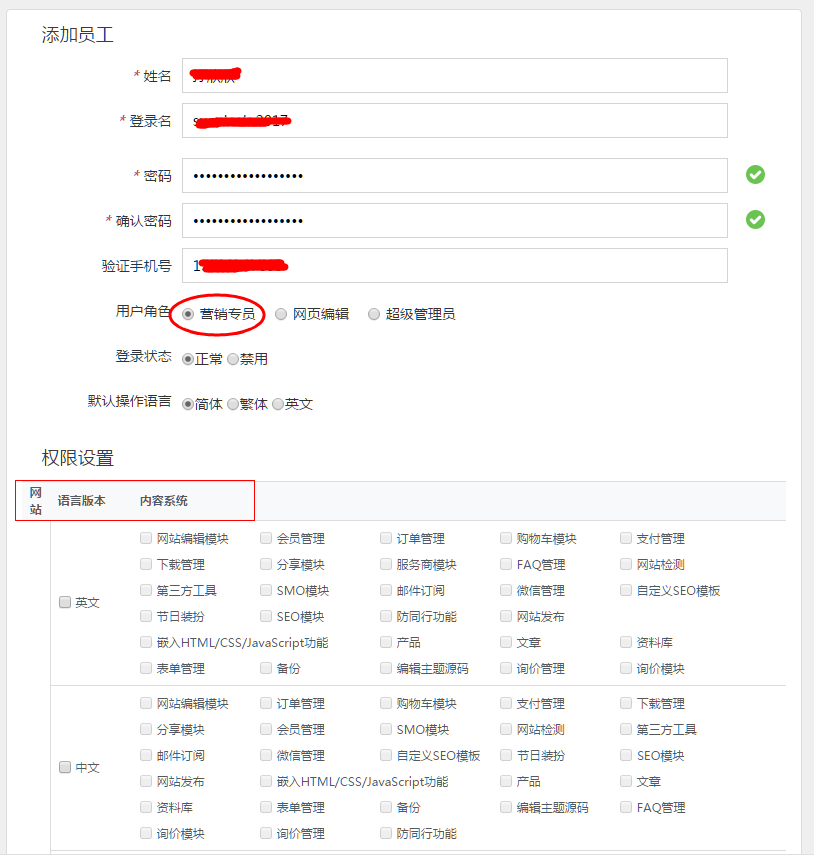Screen dimensions: 814x855
Task: Check 备份 under the 中文 version
Action: 385,806
